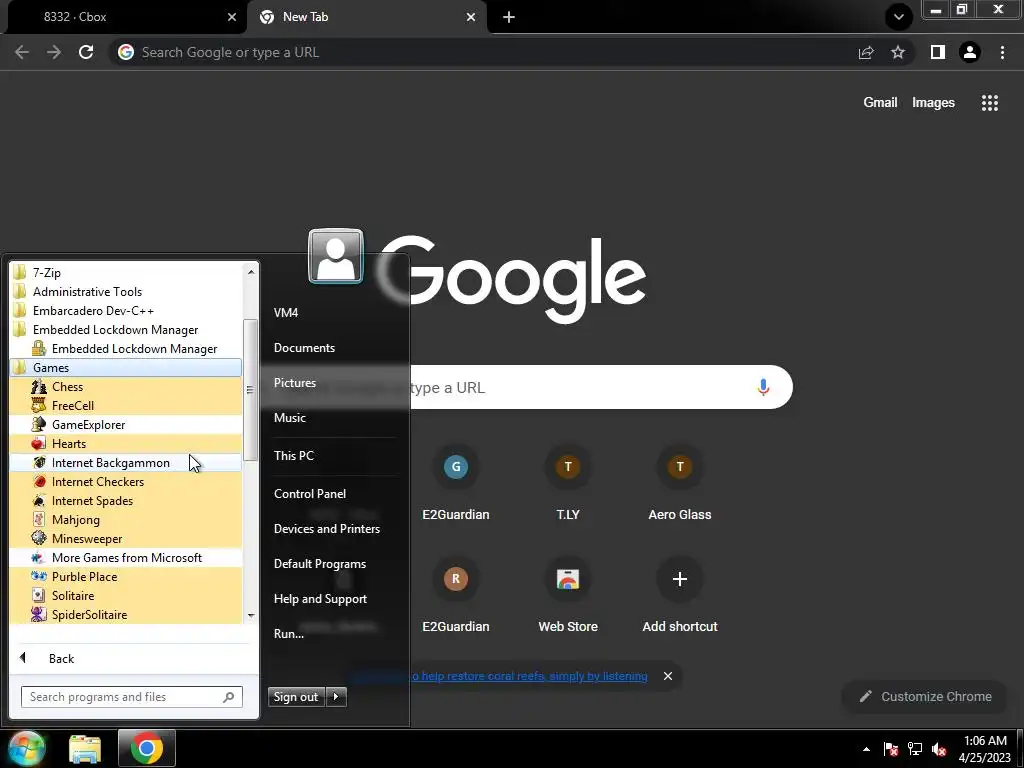Open the Web Store shortcut
The image size is (1024, 768).
click(x=568, y=597)
